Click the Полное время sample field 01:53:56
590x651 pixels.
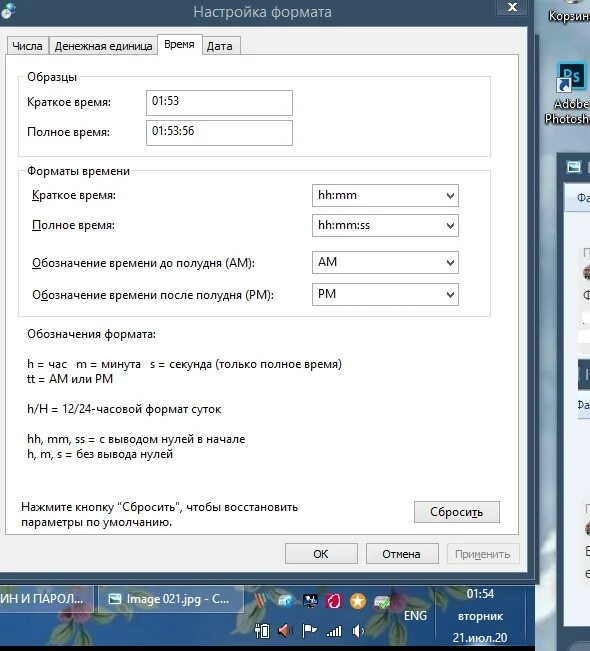point(219,133)
